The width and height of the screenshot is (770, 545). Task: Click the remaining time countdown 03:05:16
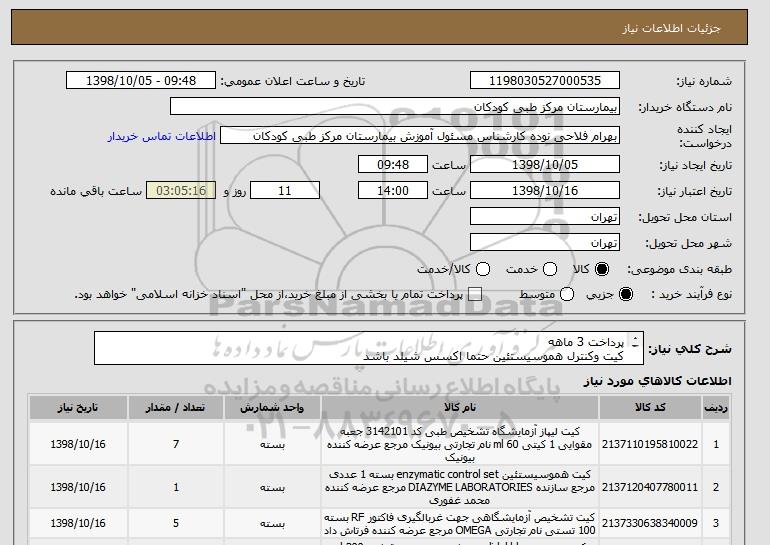(x=181, y=191)
